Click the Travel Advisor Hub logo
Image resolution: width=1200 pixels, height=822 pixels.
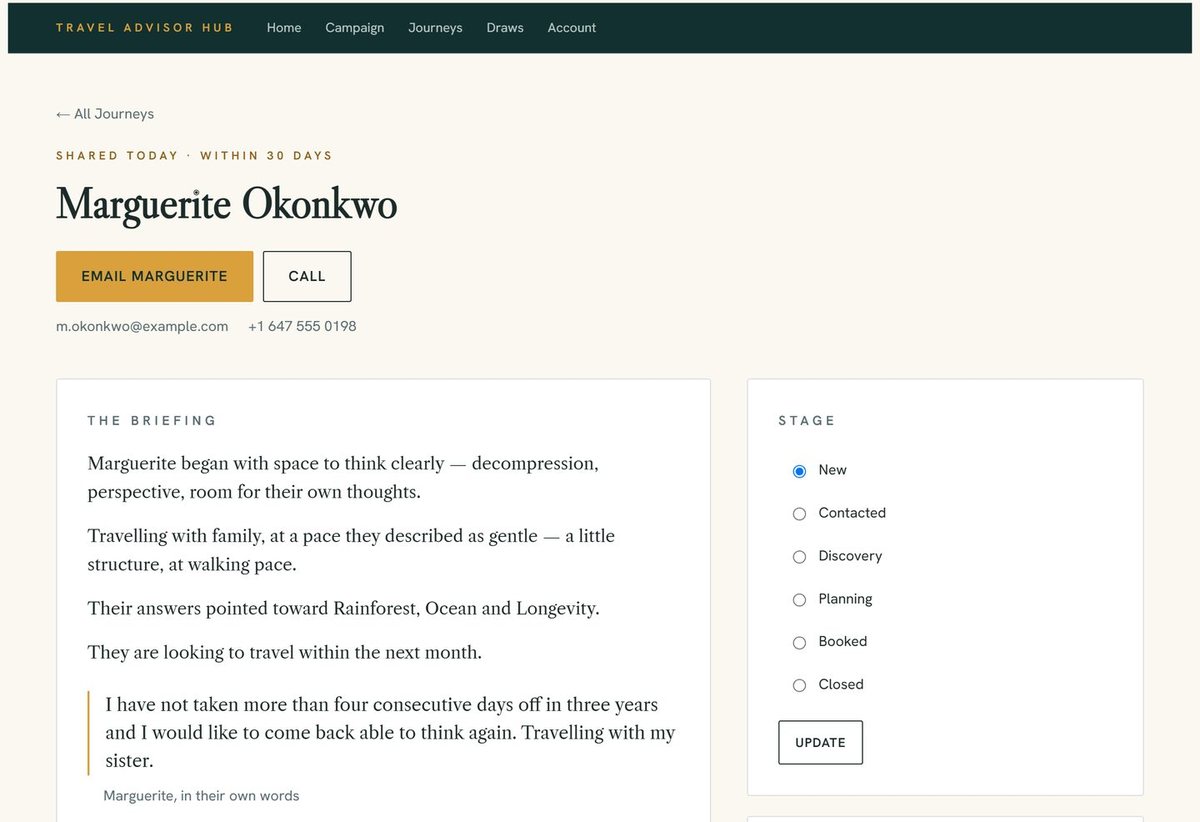(x=145, y=28)
